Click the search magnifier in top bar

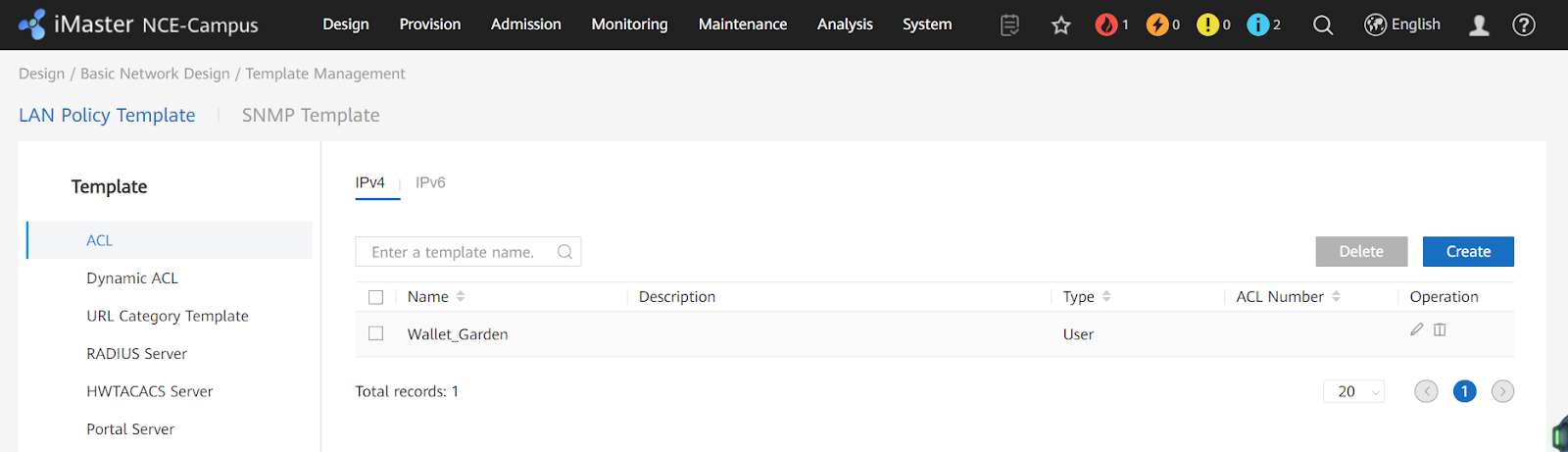(x=1323, y=25)
